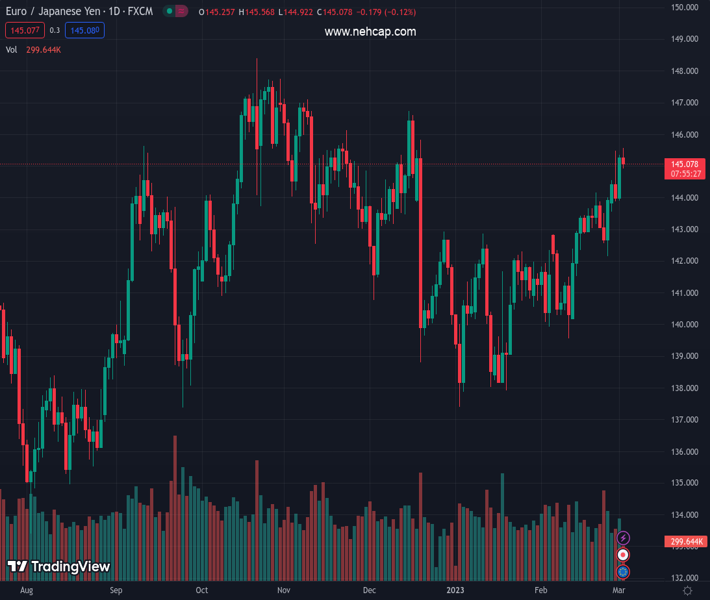Click the Oct label on time axis
The width and height of the screenshot is (710, 600).
(x=201, y=591)
